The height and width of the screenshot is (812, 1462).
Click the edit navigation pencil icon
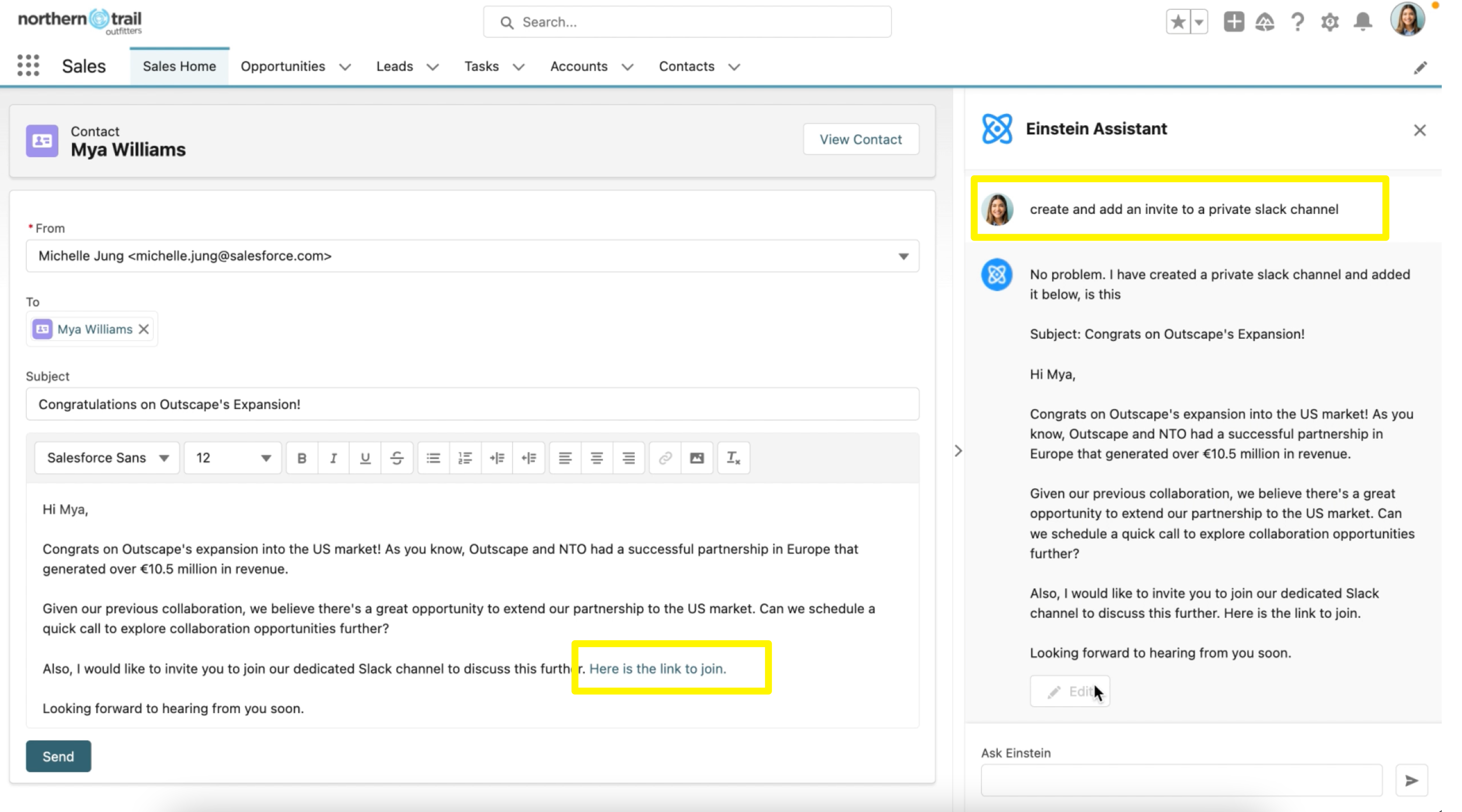click(1420, 68)
